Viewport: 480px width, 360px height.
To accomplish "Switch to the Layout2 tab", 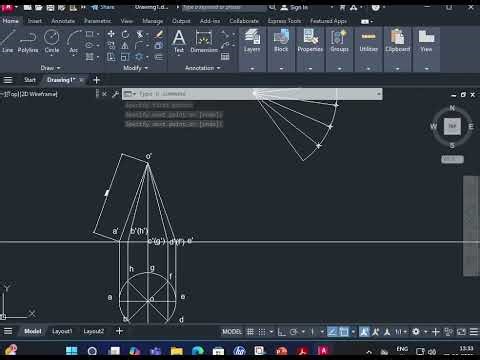I will tap(94, 331).
